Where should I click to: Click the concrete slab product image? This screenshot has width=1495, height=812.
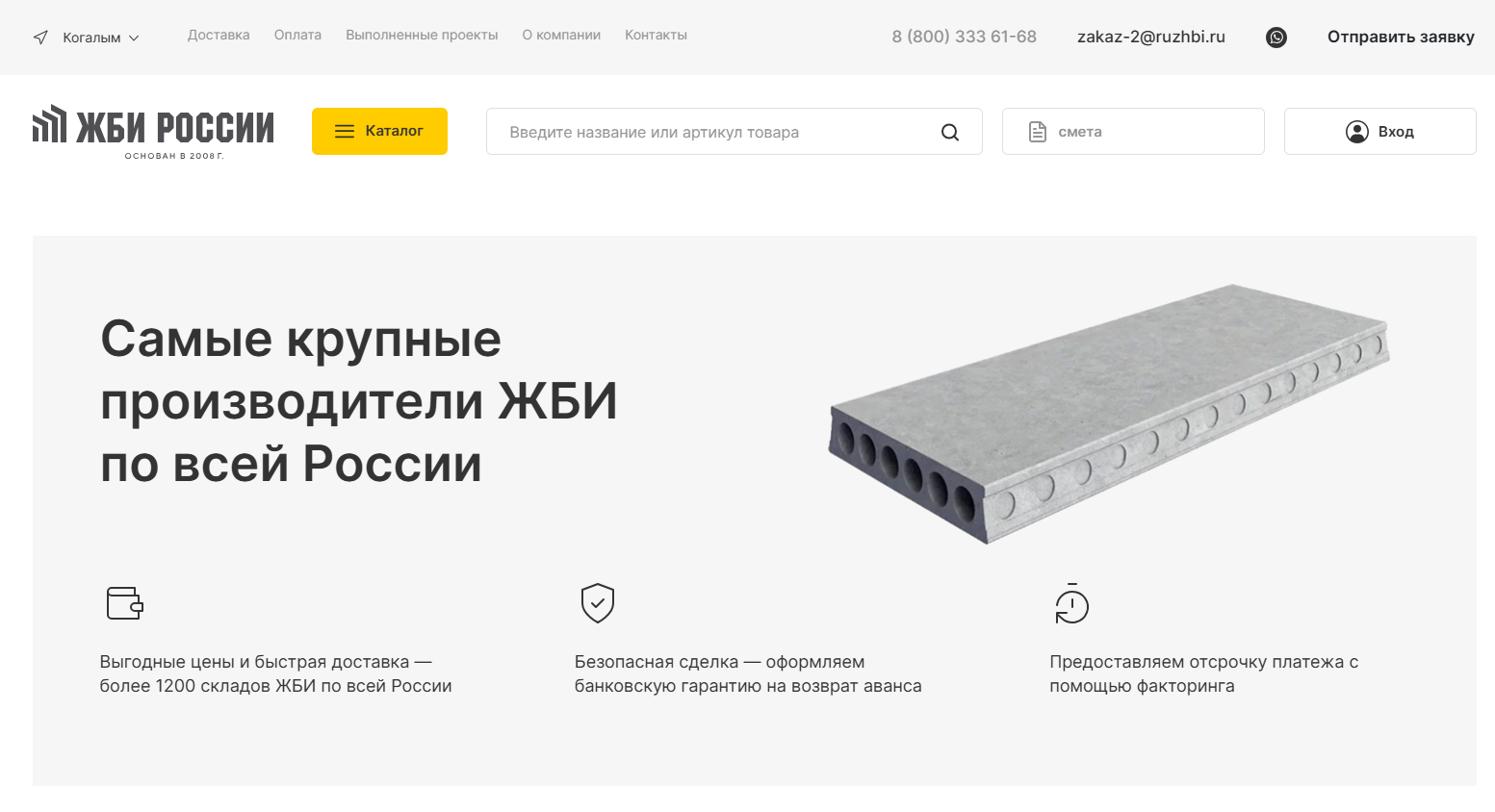(x=1109, y=412)
